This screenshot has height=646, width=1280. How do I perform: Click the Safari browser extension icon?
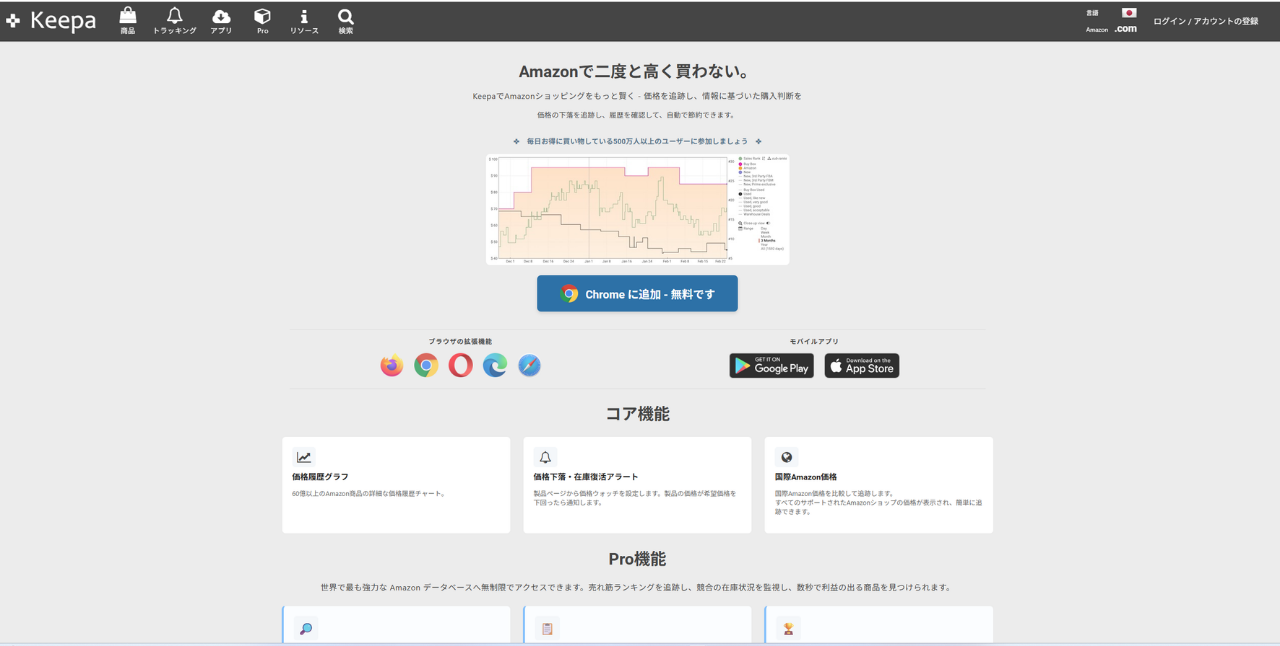(x=530, y=366)
